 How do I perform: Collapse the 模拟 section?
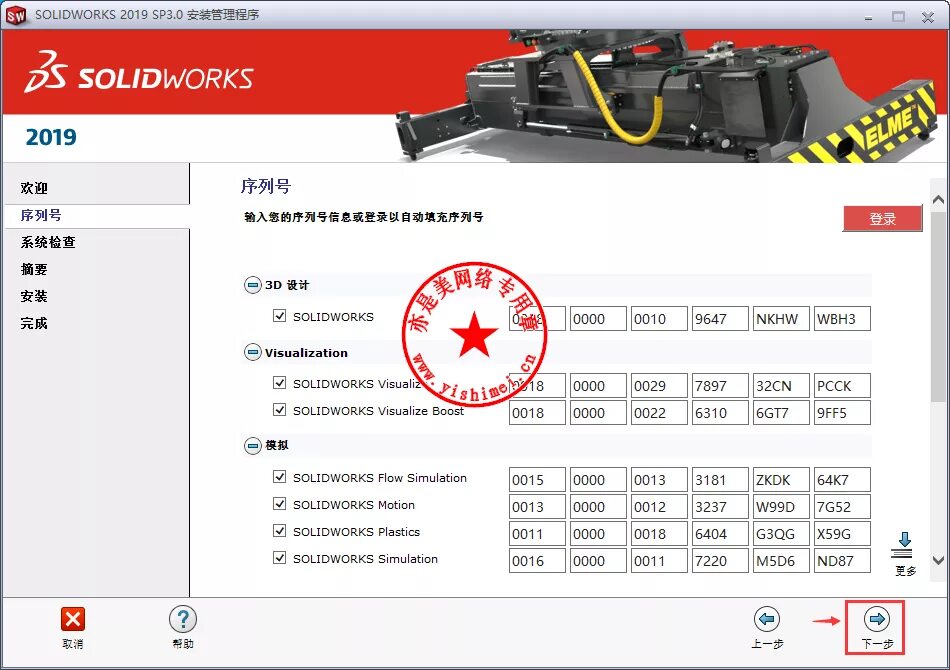tap(253, 446)
